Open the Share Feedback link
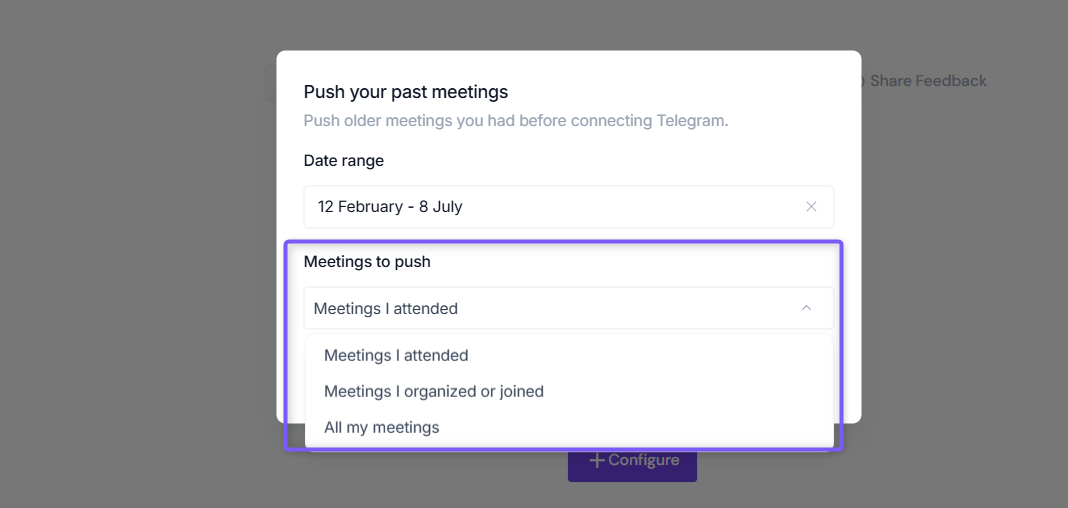 tap(928, 81)
